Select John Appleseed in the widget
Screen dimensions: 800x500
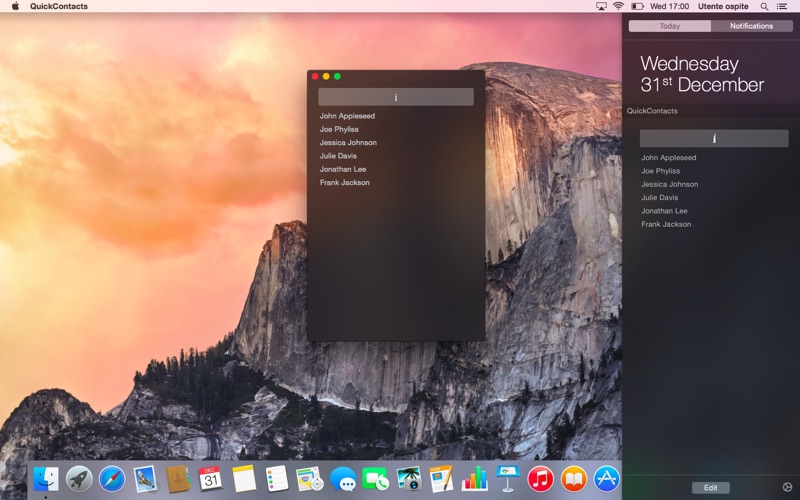pyautogui.click(x=668, y=158)
